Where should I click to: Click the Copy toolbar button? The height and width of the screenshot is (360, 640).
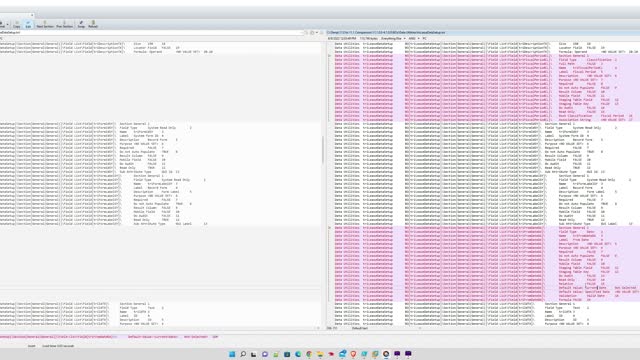pyautogui.click(x=17, y=24)
